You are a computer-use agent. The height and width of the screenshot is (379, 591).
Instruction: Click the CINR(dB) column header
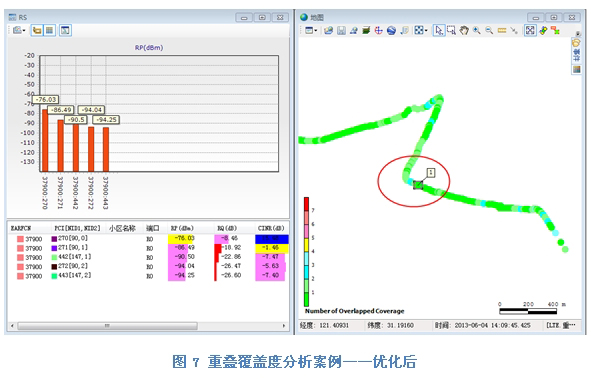(271, 228)
